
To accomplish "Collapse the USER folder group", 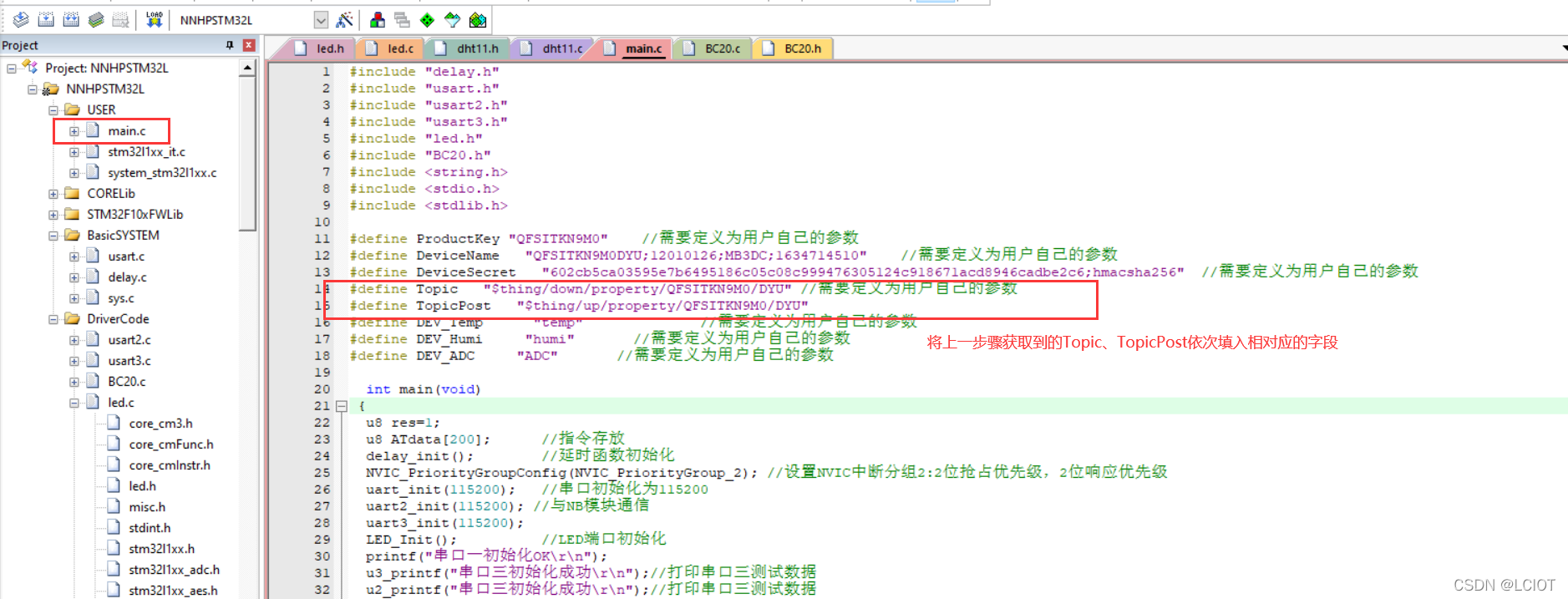I will [53, 110].
